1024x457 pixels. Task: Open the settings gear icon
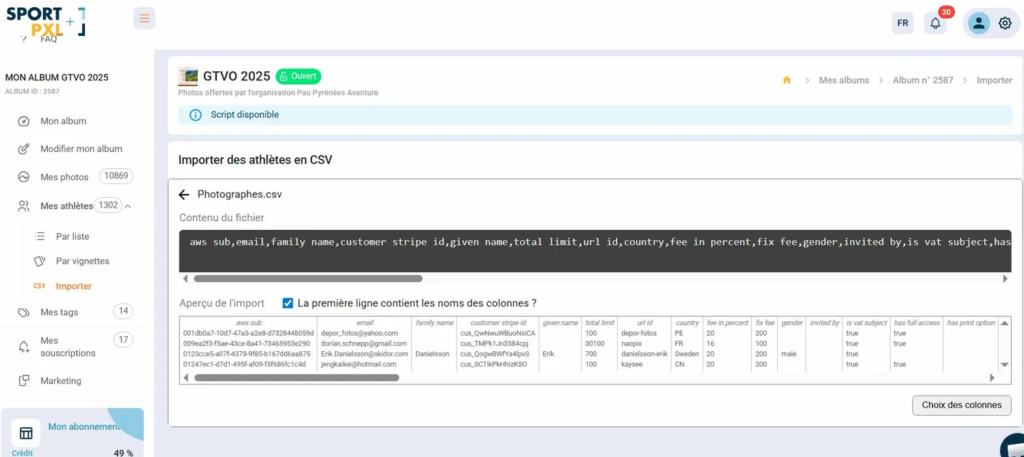tap(1005, 23)
